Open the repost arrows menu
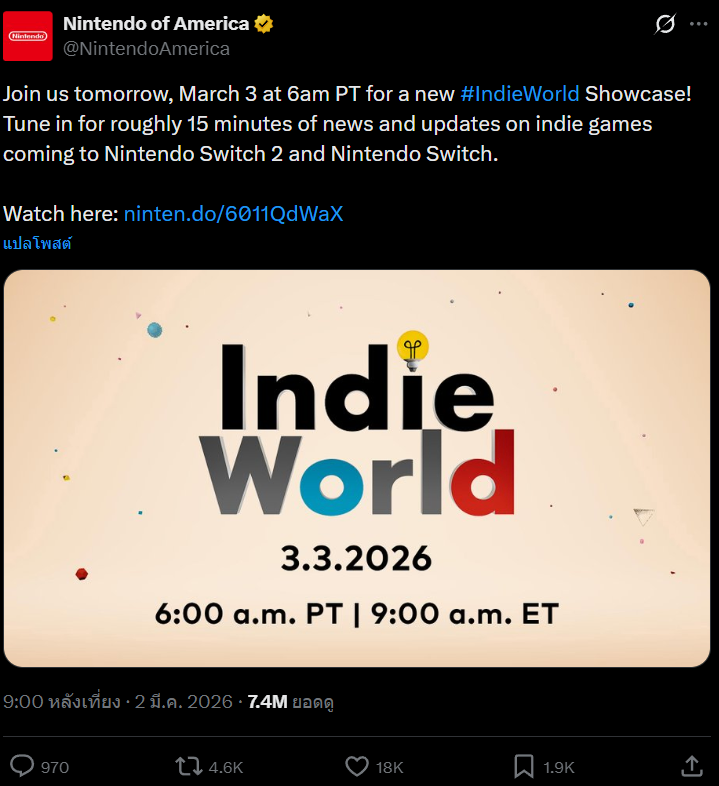Image resolution: width=719 pixels, height=786 pixels. [187, 767]
